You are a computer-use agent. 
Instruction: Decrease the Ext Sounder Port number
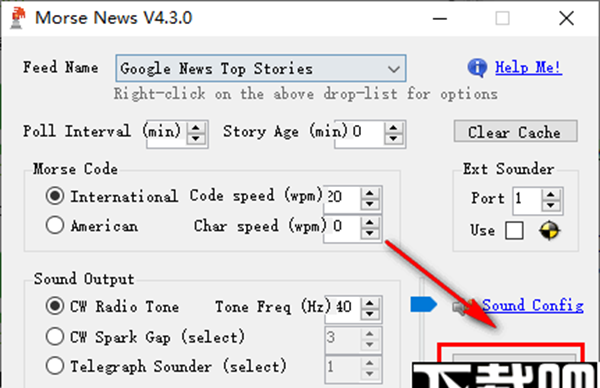(x=551, y=206)
